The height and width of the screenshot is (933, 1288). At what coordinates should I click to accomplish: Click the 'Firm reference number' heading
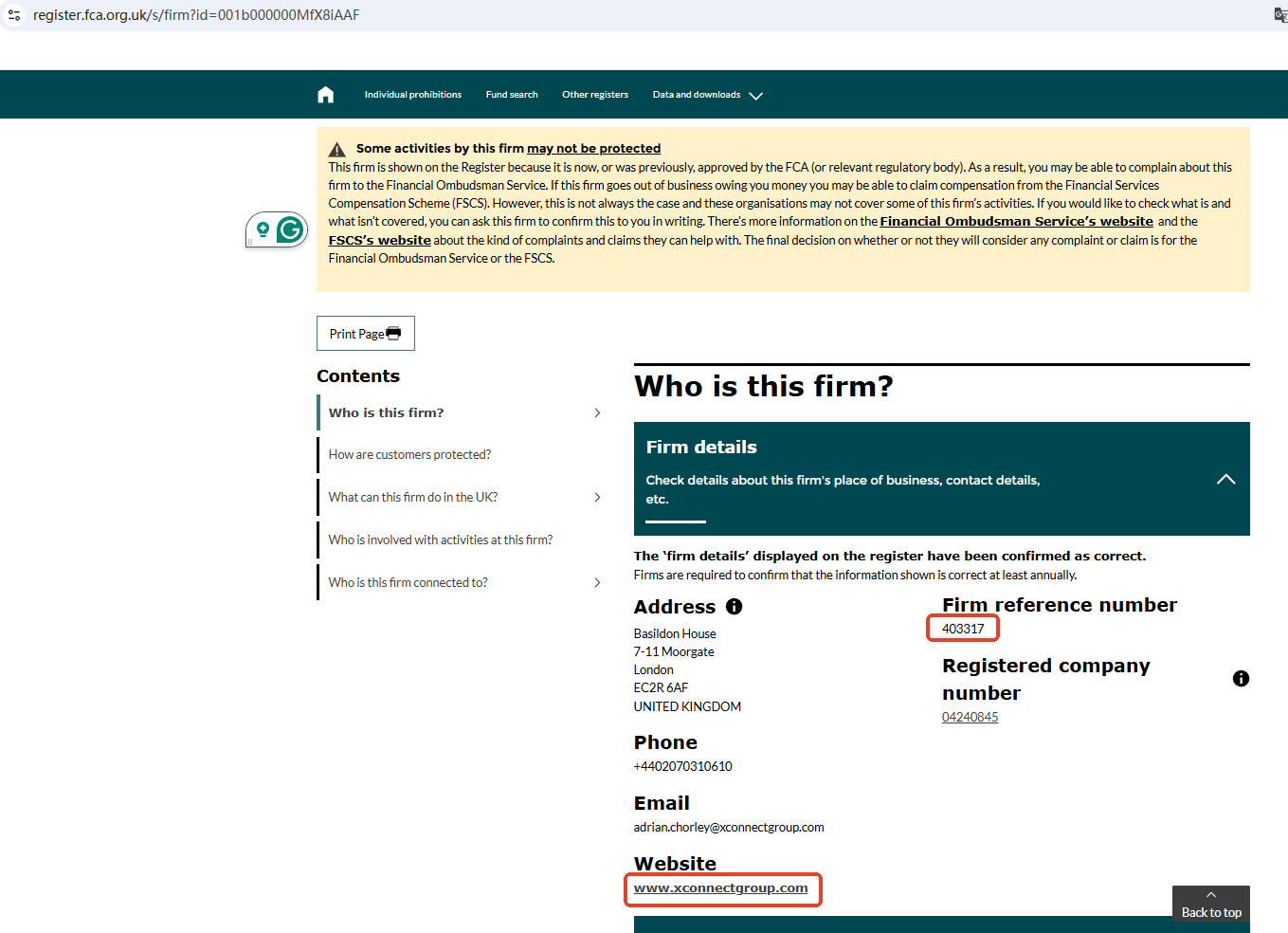click(1060, 605)
